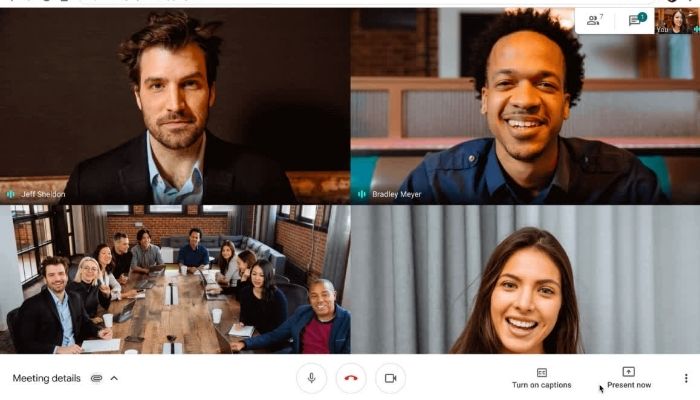Show the participants list icon
The width and height of the screenshot is (700, 400).
coord(595,20)
